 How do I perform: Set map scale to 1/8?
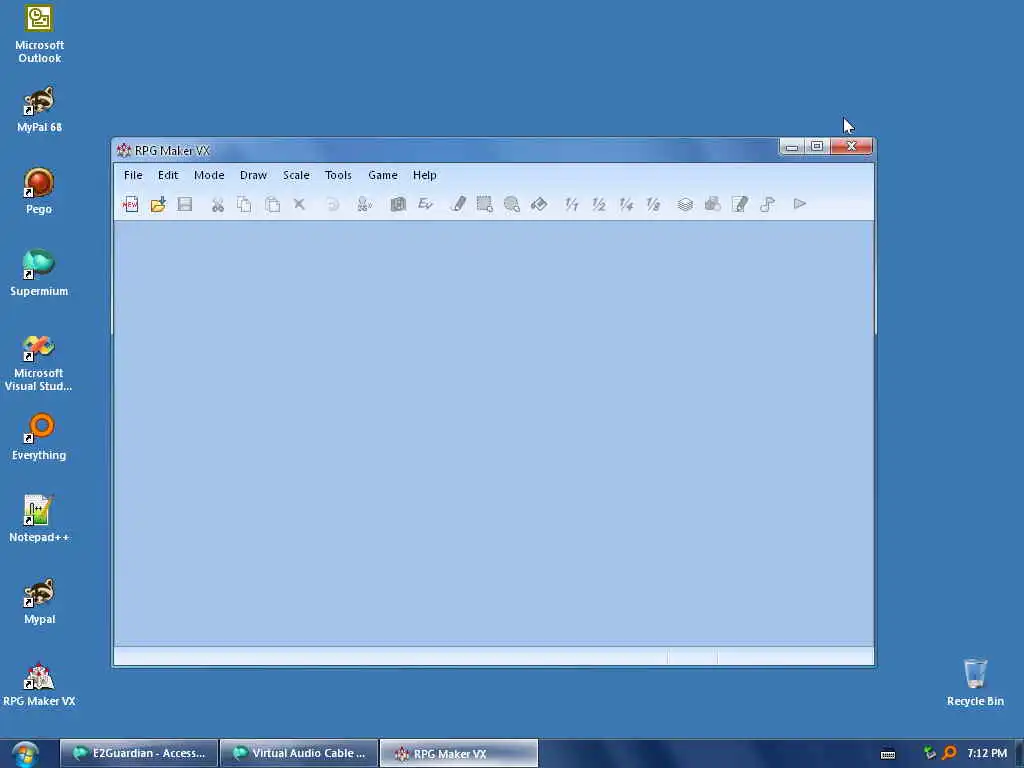point(653,204)
